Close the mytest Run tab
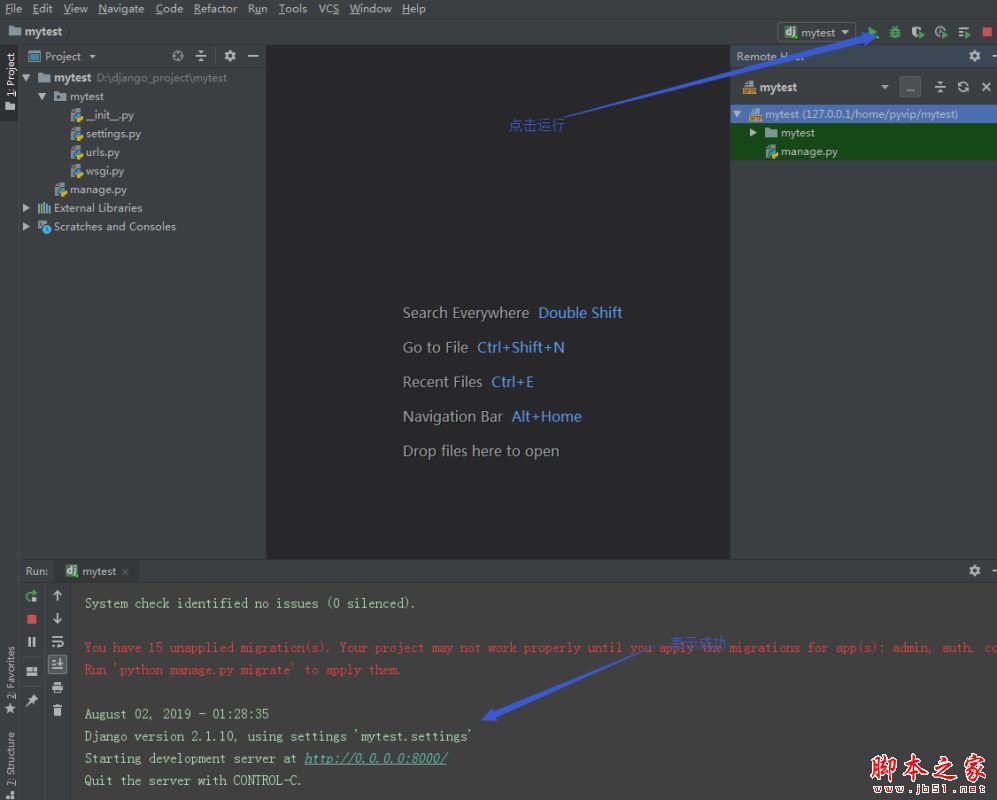This screenshot has width=997, height=800. coord(125,572)
